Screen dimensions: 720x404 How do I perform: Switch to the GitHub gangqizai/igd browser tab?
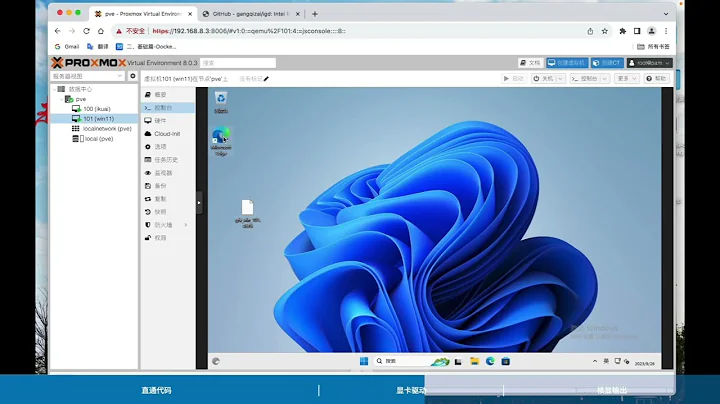[x=250, y=14]
